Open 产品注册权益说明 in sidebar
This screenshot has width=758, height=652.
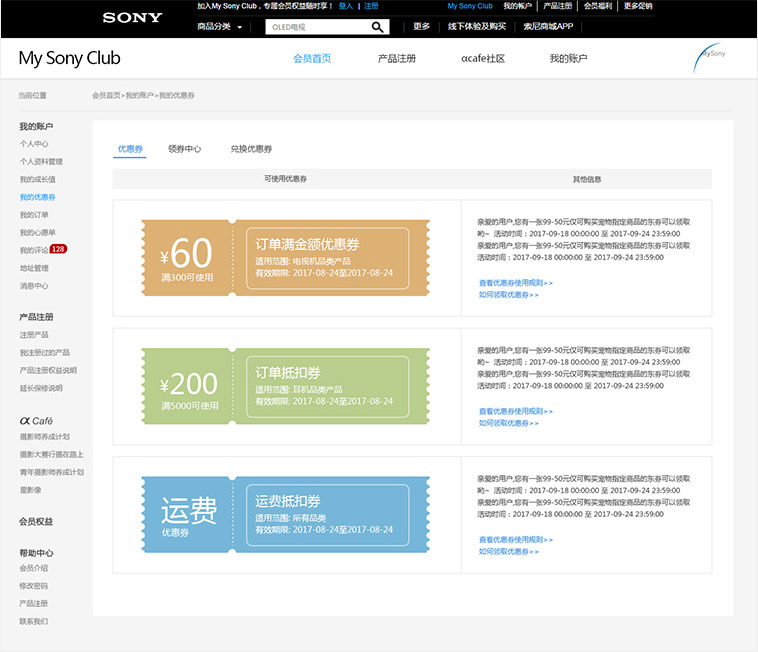(x=48, y=370)
